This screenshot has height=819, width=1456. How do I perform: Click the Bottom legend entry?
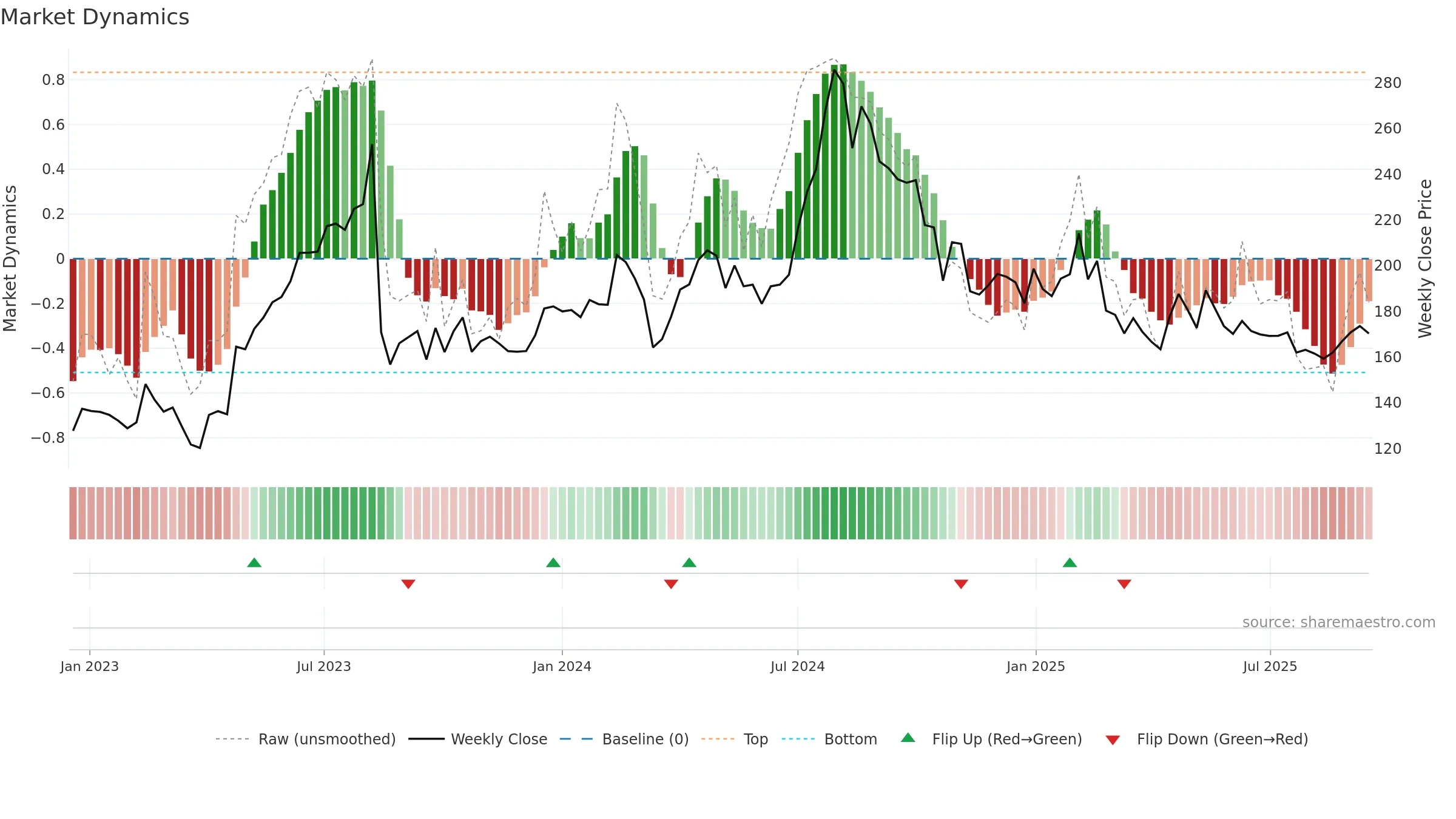829,739
